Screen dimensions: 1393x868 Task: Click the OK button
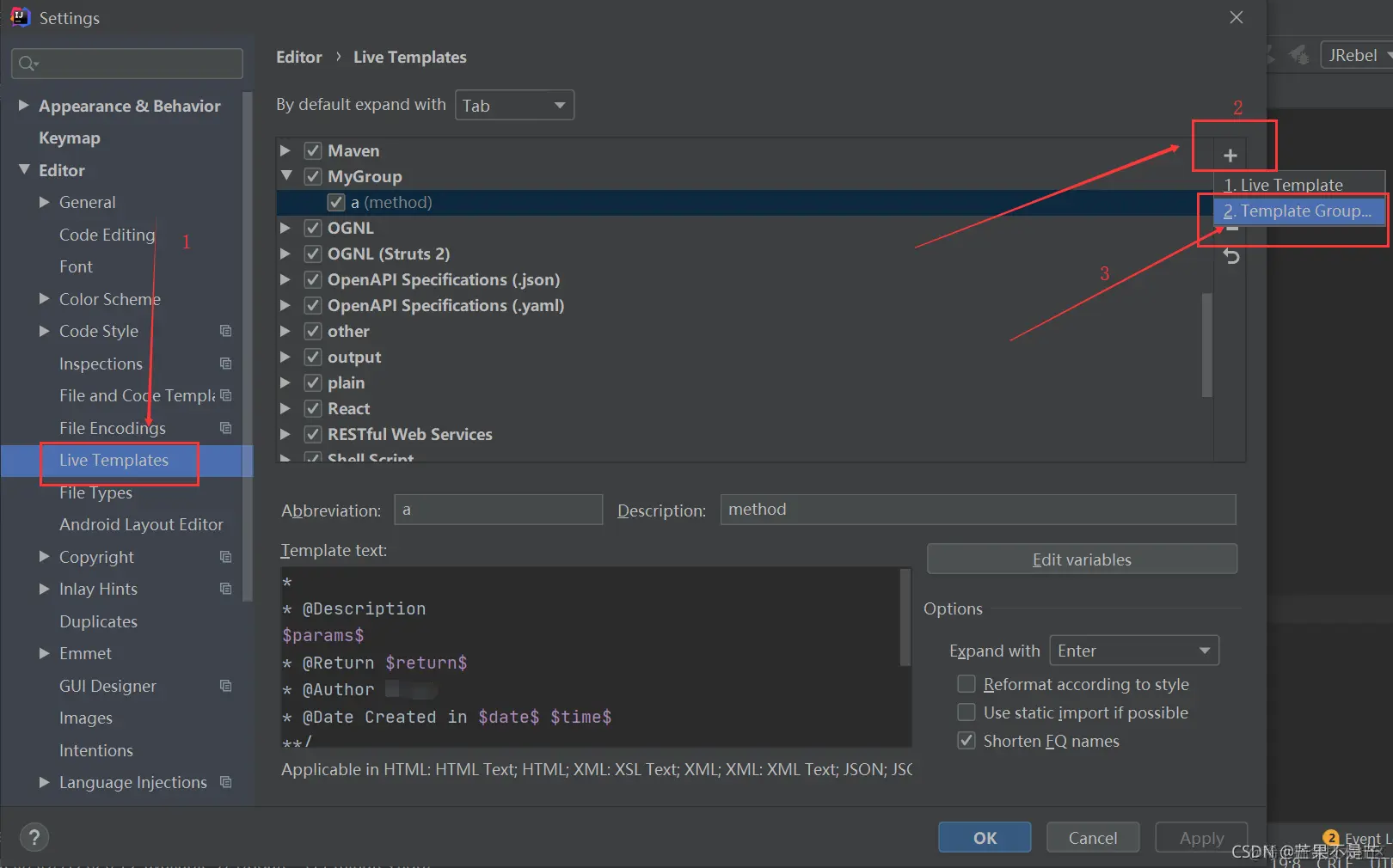(x=985, y=837)
